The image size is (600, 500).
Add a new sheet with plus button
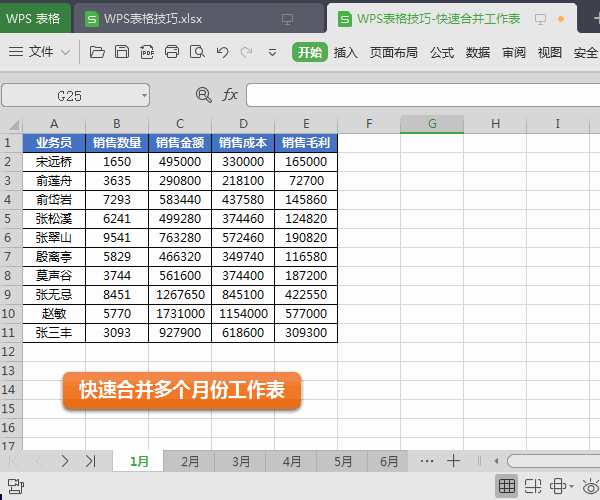pyautogui.click(x=453, y=461)
